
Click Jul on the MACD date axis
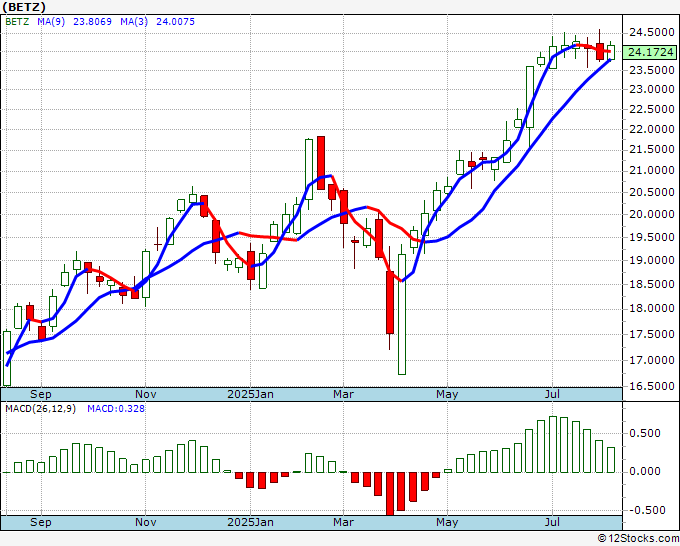[x=552, y=522]
